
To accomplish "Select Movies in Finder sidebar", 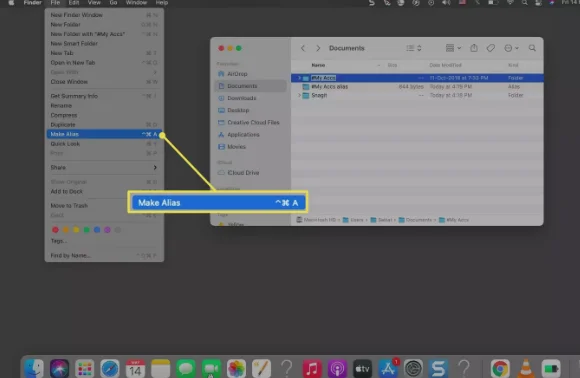I will click(x=250, y=147).
